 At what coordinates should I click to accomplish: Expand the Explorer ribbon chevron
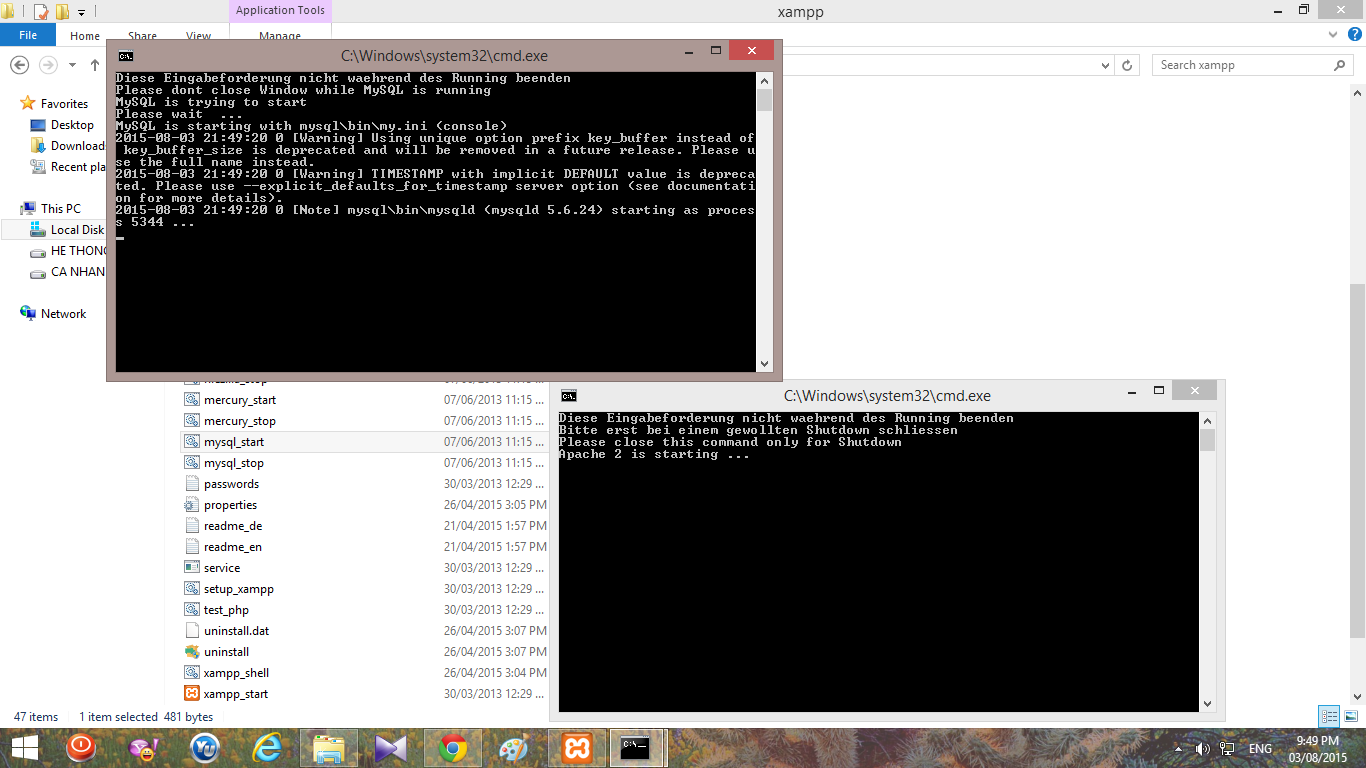(1333, 35)
